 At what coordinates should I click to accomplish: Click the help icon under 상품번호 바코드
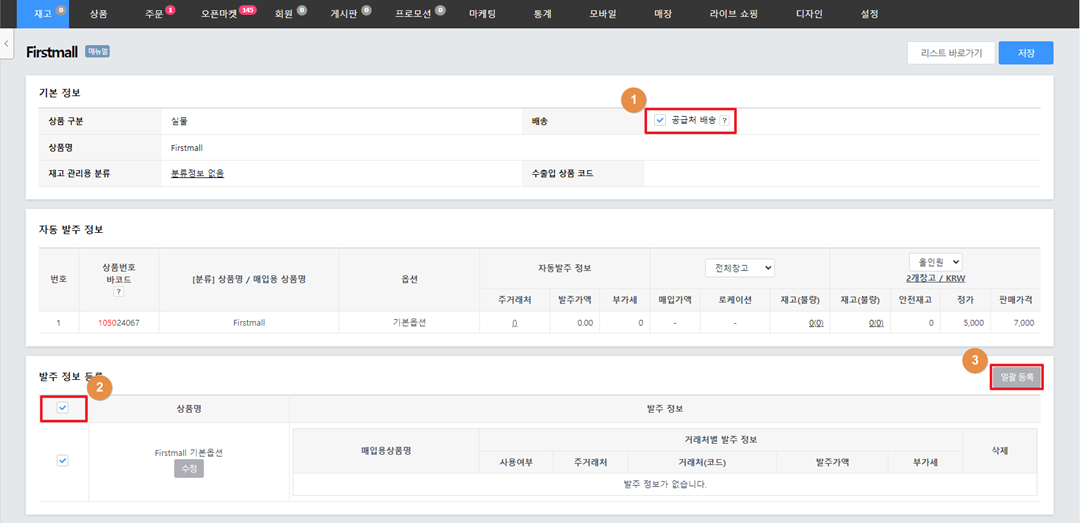click(x=118, y=292)
